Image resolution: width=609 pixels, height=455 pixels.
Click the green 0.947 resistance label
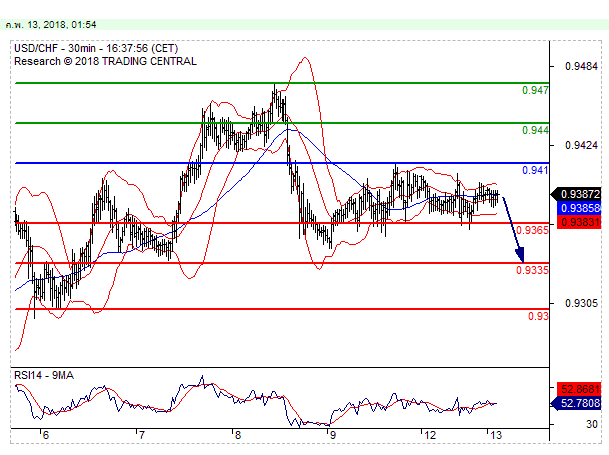coord(535,91)
